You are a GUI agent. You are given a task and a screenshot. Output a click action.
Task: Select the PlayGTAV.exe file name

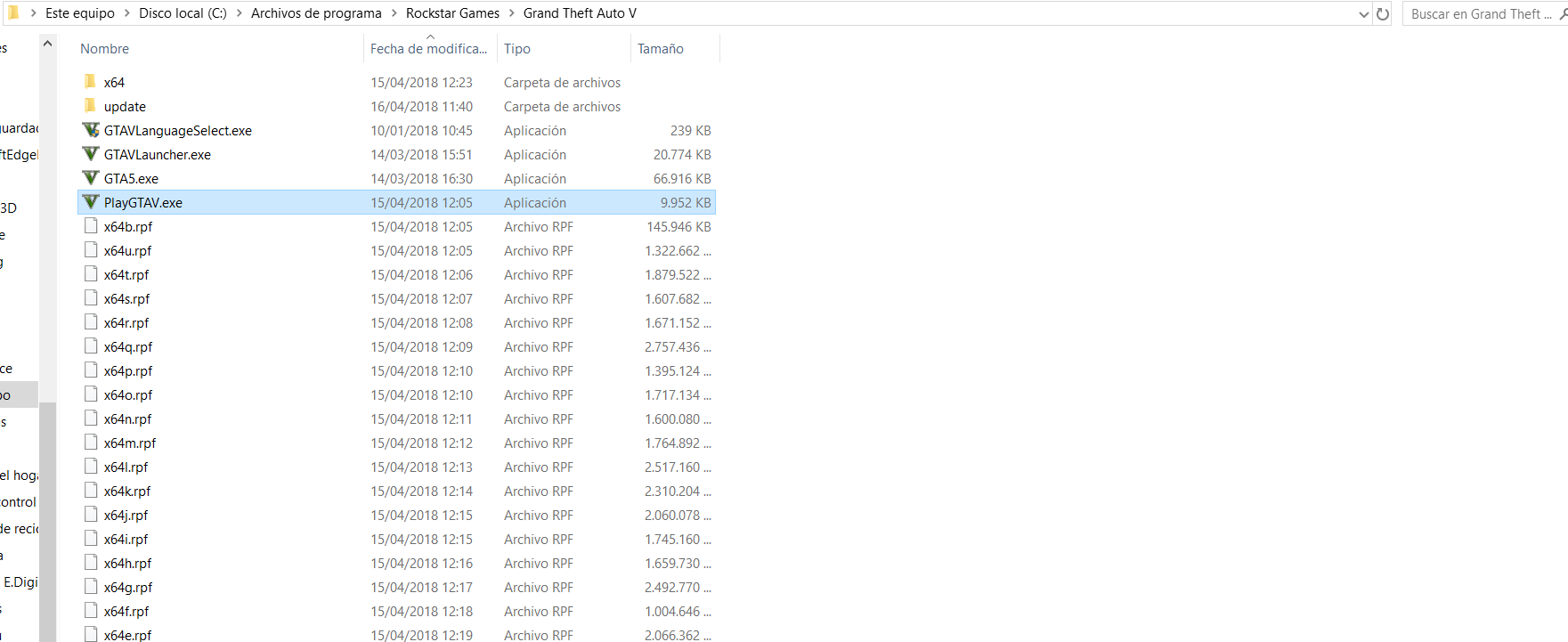point(143,203)
